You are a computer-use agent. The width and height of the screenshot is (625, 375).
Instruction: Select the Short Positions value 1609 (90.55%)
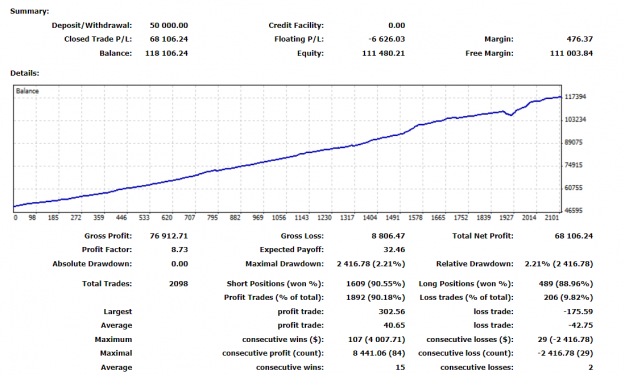coord(375,284)
